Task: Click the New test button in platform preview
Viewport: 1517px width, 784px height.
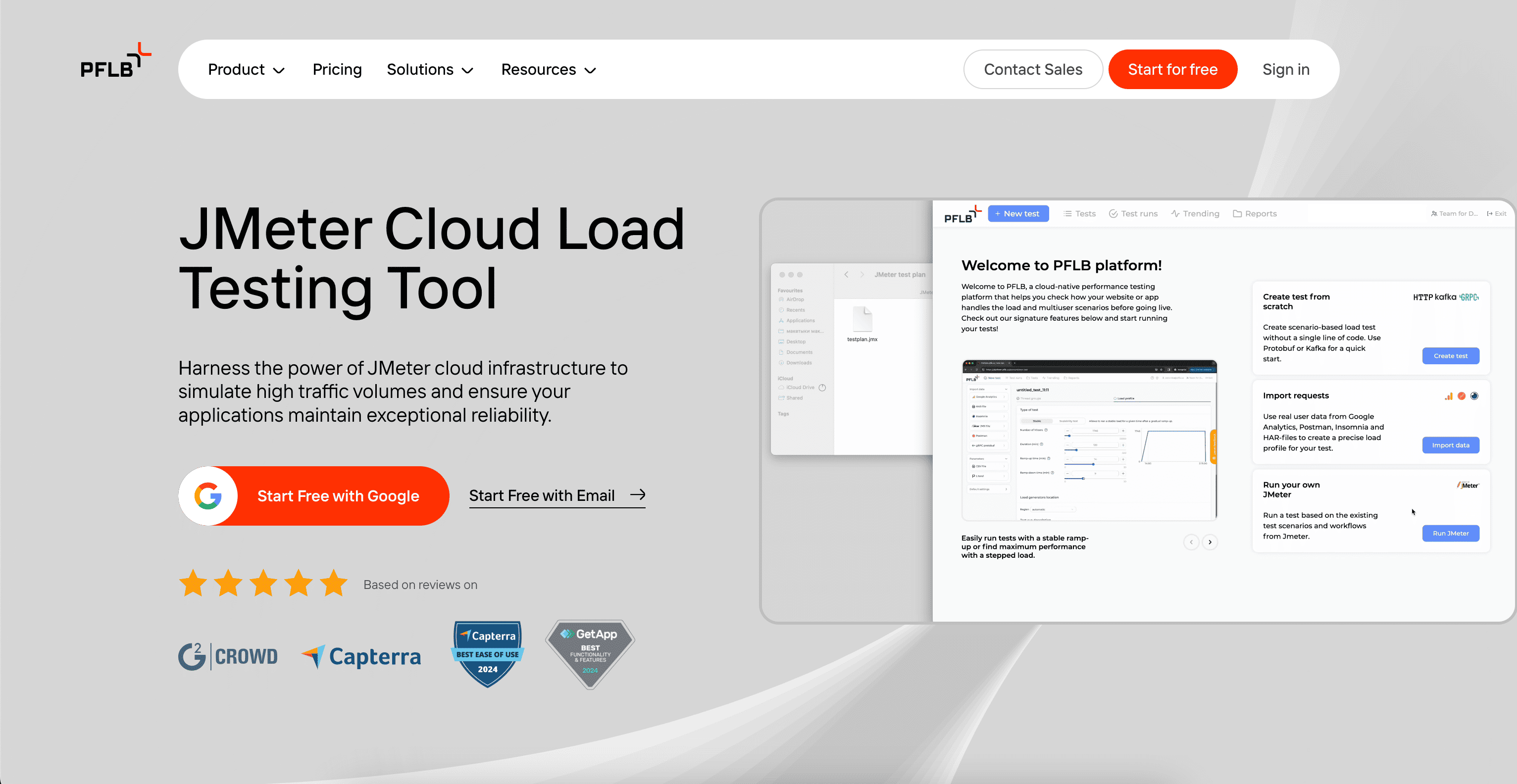Action: point(1017,214)
